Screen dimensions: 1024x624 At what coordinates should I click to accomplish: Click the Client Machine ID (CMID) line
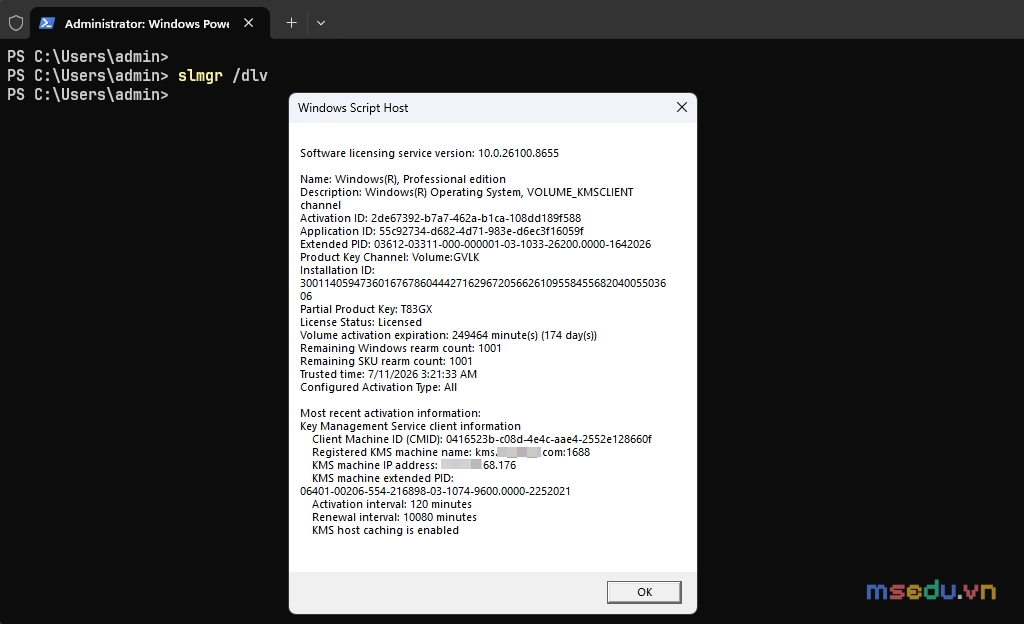click(x=481, y=439)
